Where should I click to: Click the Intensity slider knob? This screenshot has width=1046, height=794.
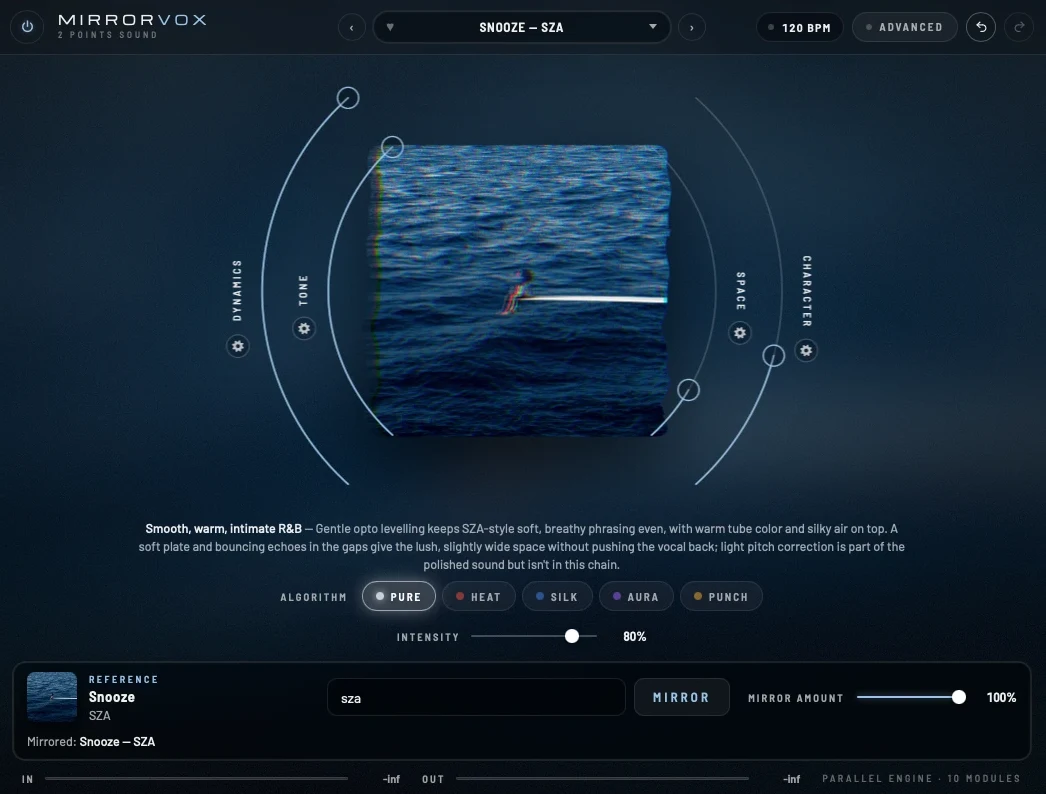[x=572, y=637]
